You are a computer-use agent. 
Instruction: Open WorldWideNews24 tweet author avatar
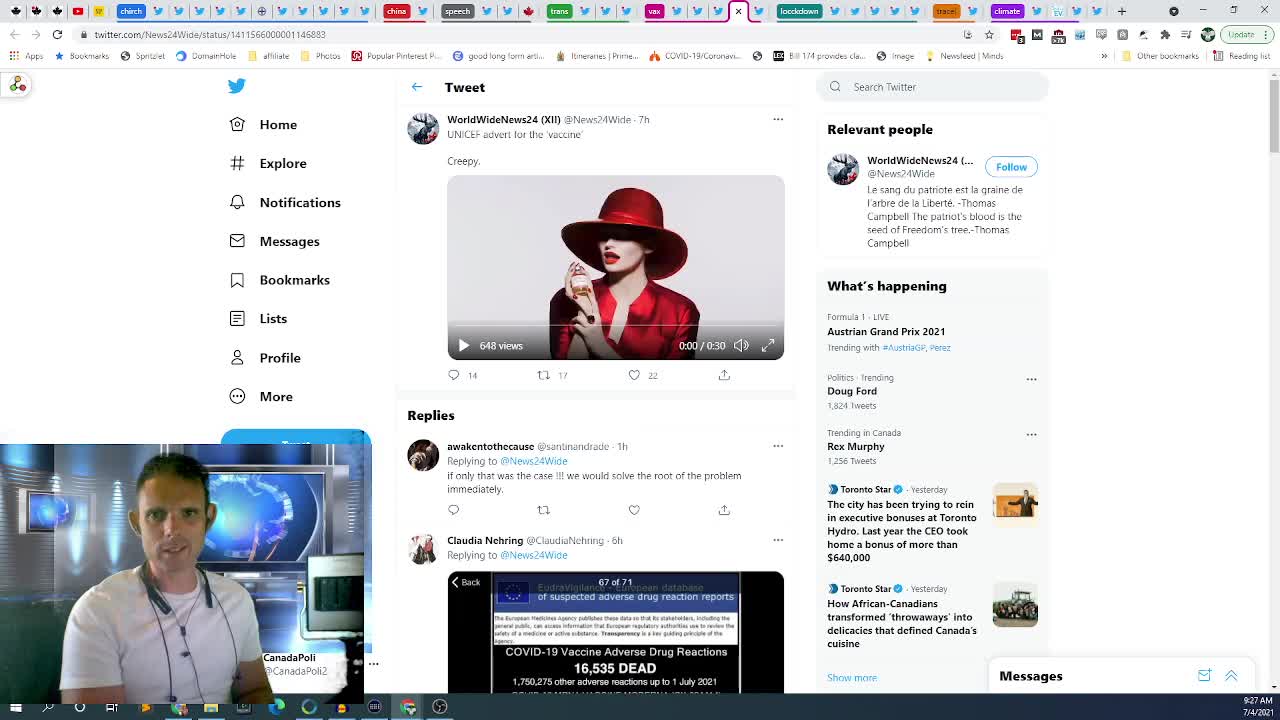tap(423, 129)
